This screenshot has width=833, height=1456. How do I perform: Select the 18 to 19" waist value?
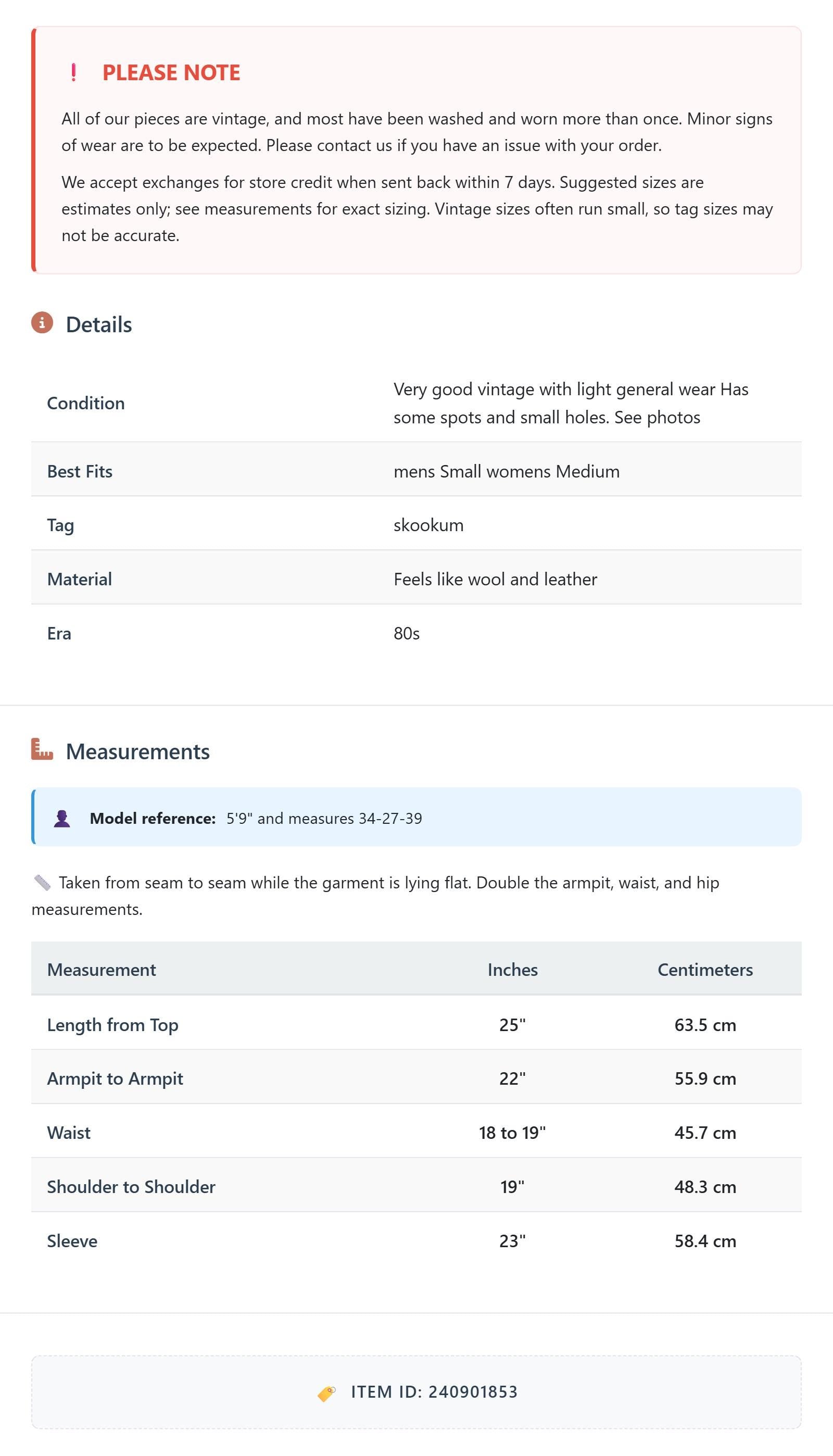(513, 1133)
